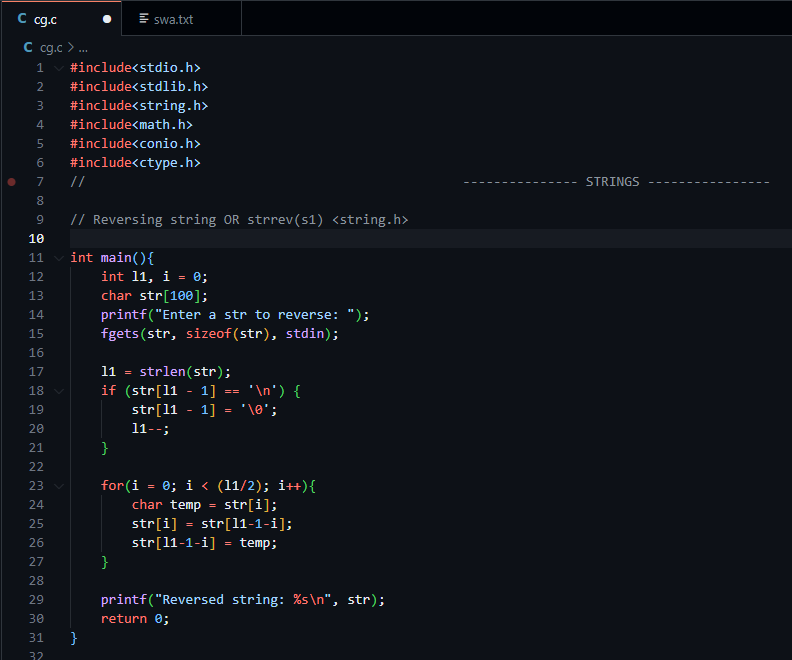The height and width of the screenshot is (660, 792).
Task: Click the C file icon on cg.c tab
Action: coord(22,19)
